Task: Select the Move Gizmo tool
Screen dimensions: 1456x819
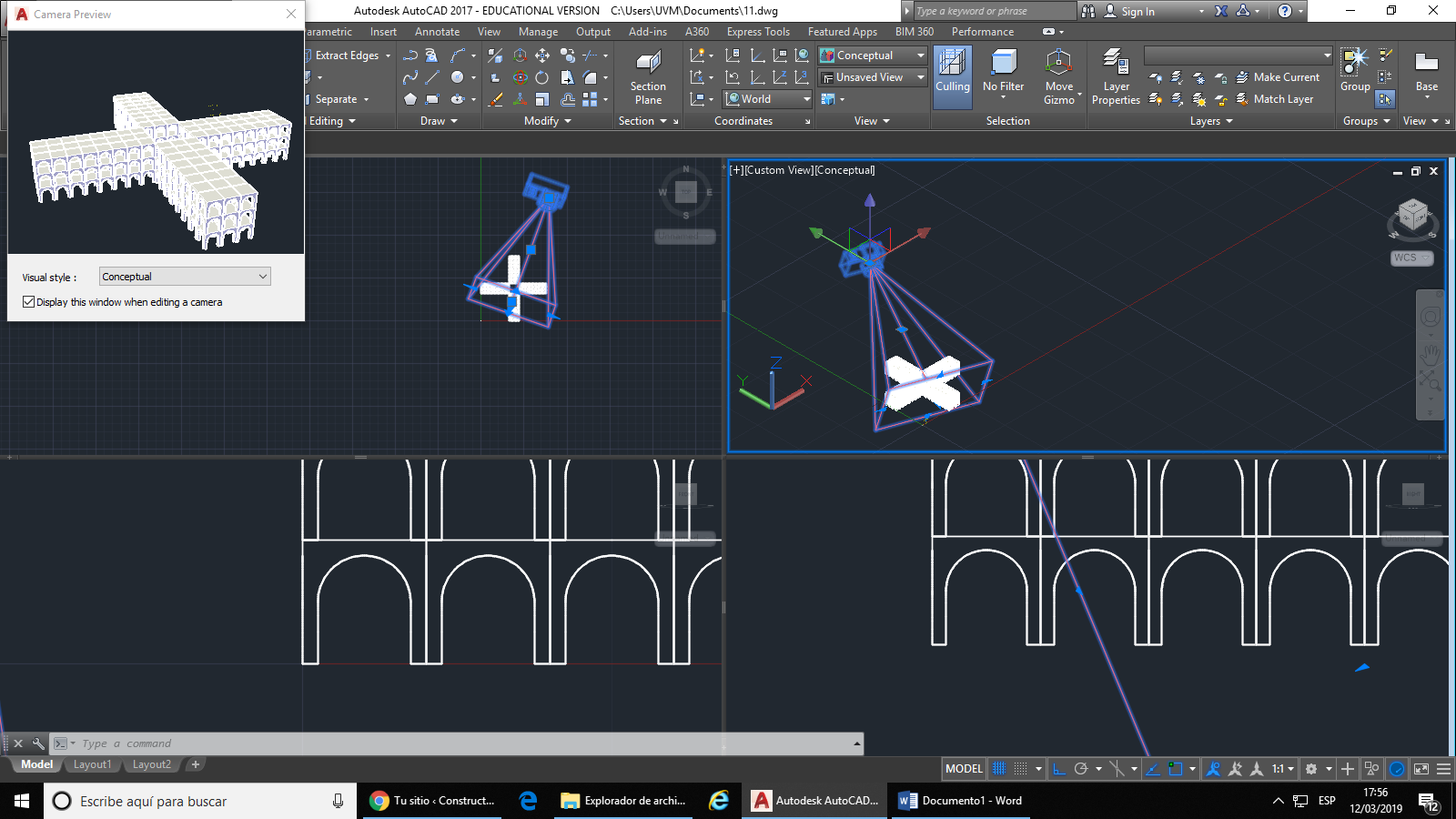Action: point(1058,76)
